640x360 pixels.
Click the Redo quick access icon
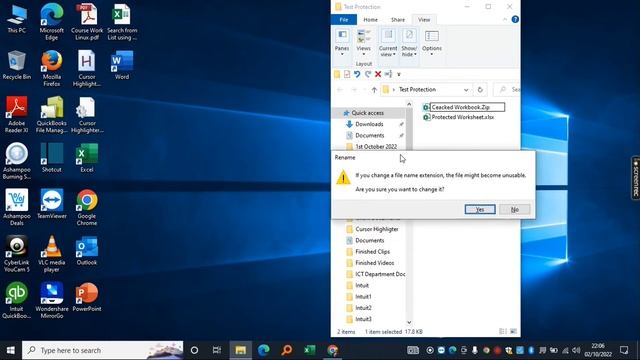click(x=368, y=74)
